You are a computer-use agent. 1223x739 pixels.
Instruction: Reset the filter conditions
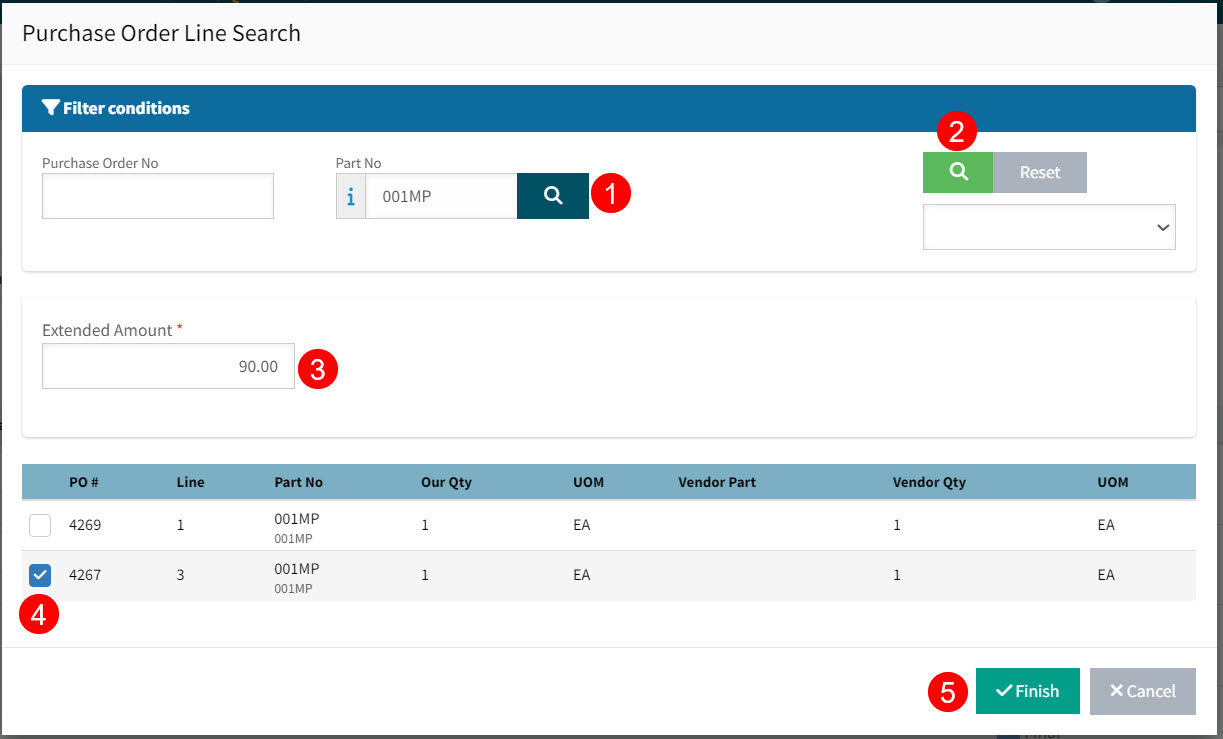pyautogui.click(x=1039, y=172)
